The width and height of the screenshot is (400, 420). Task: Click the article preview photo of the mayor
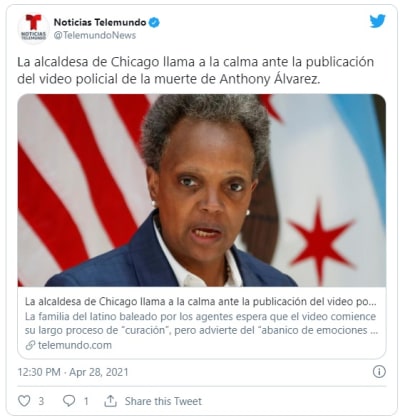[202, 190]
